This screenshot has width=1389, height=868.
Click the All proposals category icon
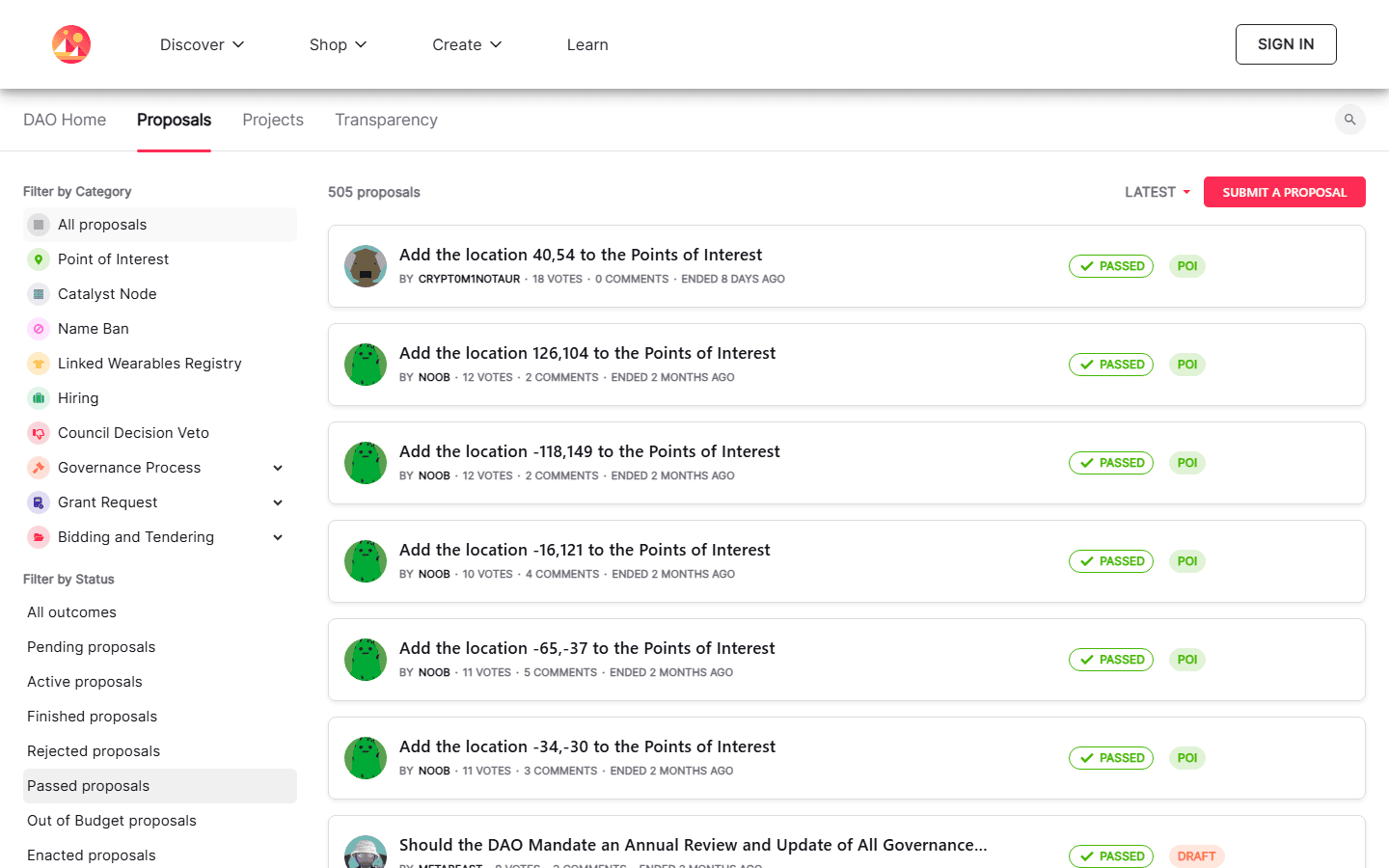point(39,225)
